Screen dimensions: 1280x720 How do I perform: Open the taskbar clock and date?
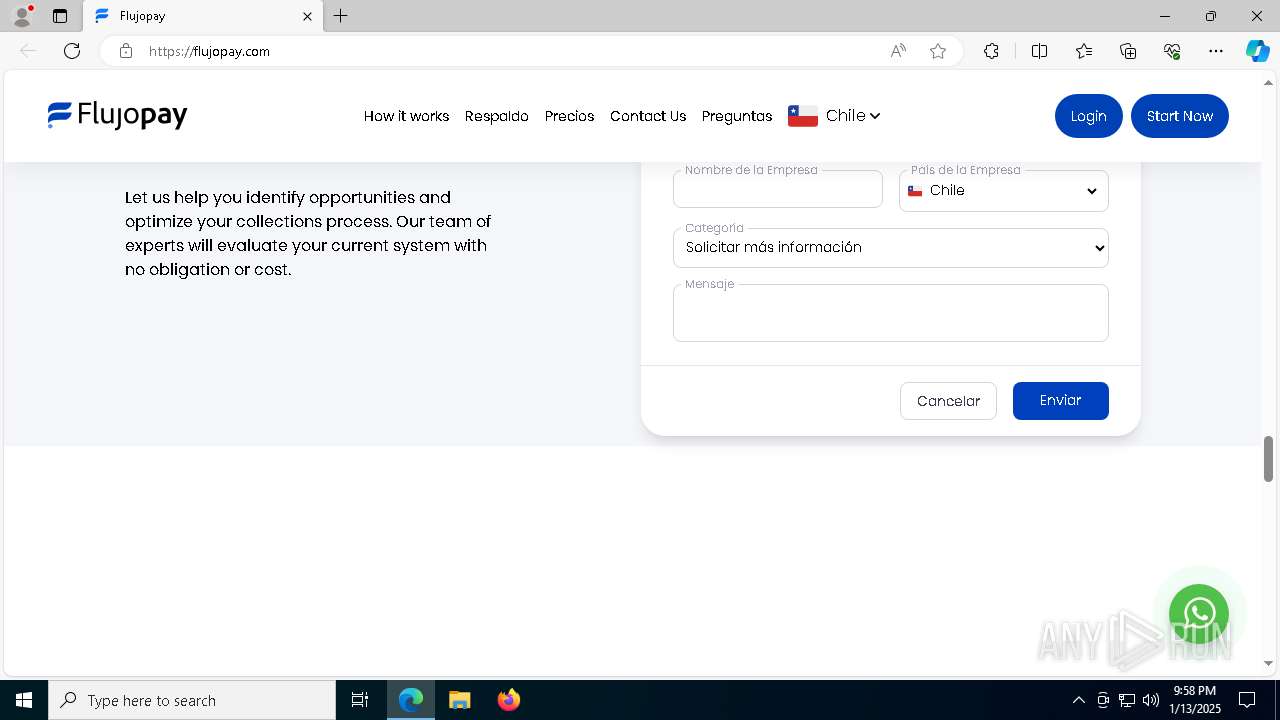click(1195, 700)
